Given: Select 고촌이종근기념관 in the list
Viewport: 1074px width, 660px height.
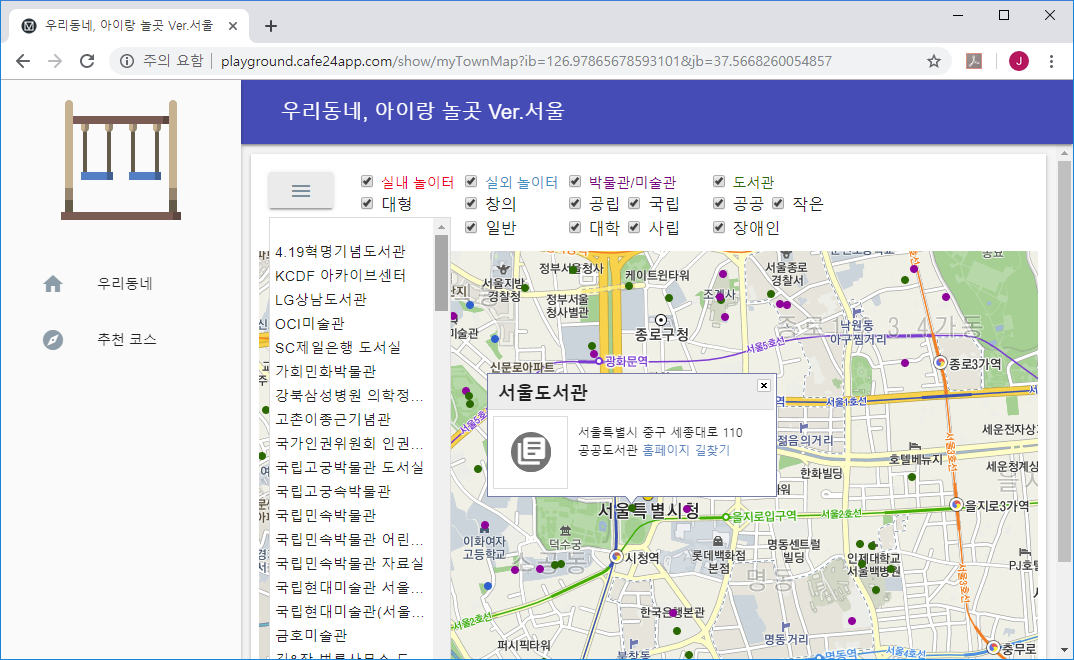Looking at the screenshot, I should click(x=333, y=420).
